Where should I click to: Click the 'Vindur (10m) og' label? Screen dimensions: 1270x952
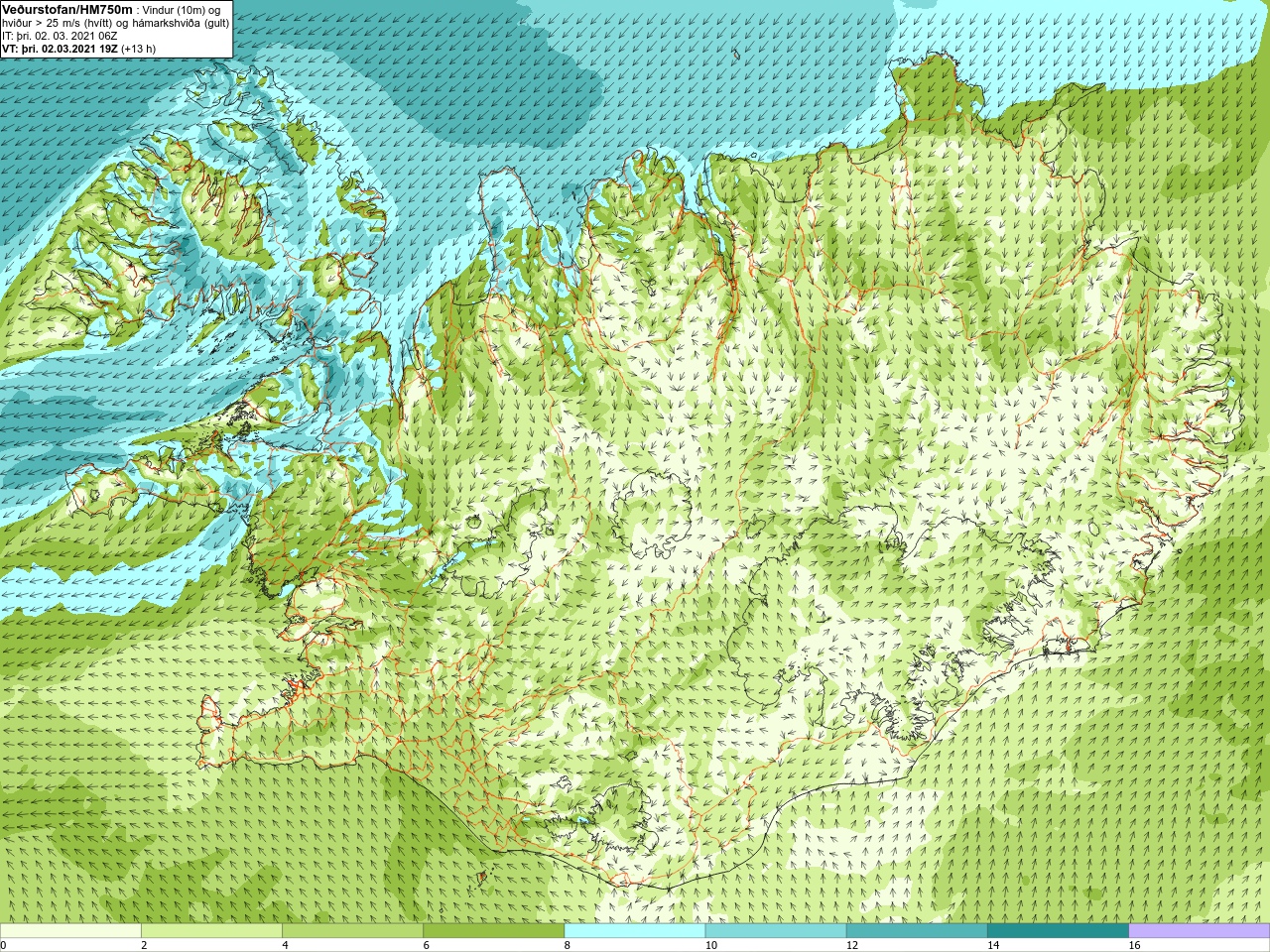(x=182, y=10)
